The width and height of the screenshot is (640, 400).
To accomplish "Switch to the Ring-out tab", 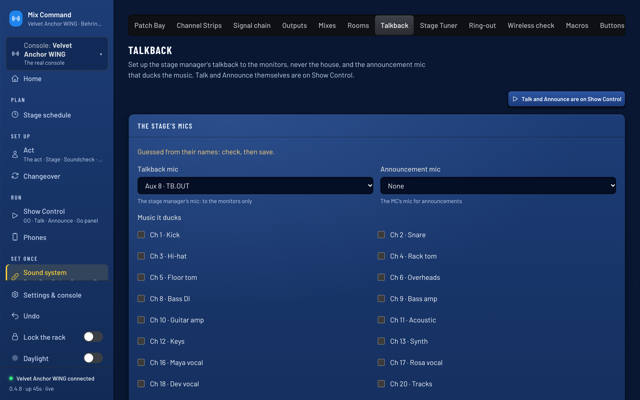I will pyautogui.click(x=482, y=25).
